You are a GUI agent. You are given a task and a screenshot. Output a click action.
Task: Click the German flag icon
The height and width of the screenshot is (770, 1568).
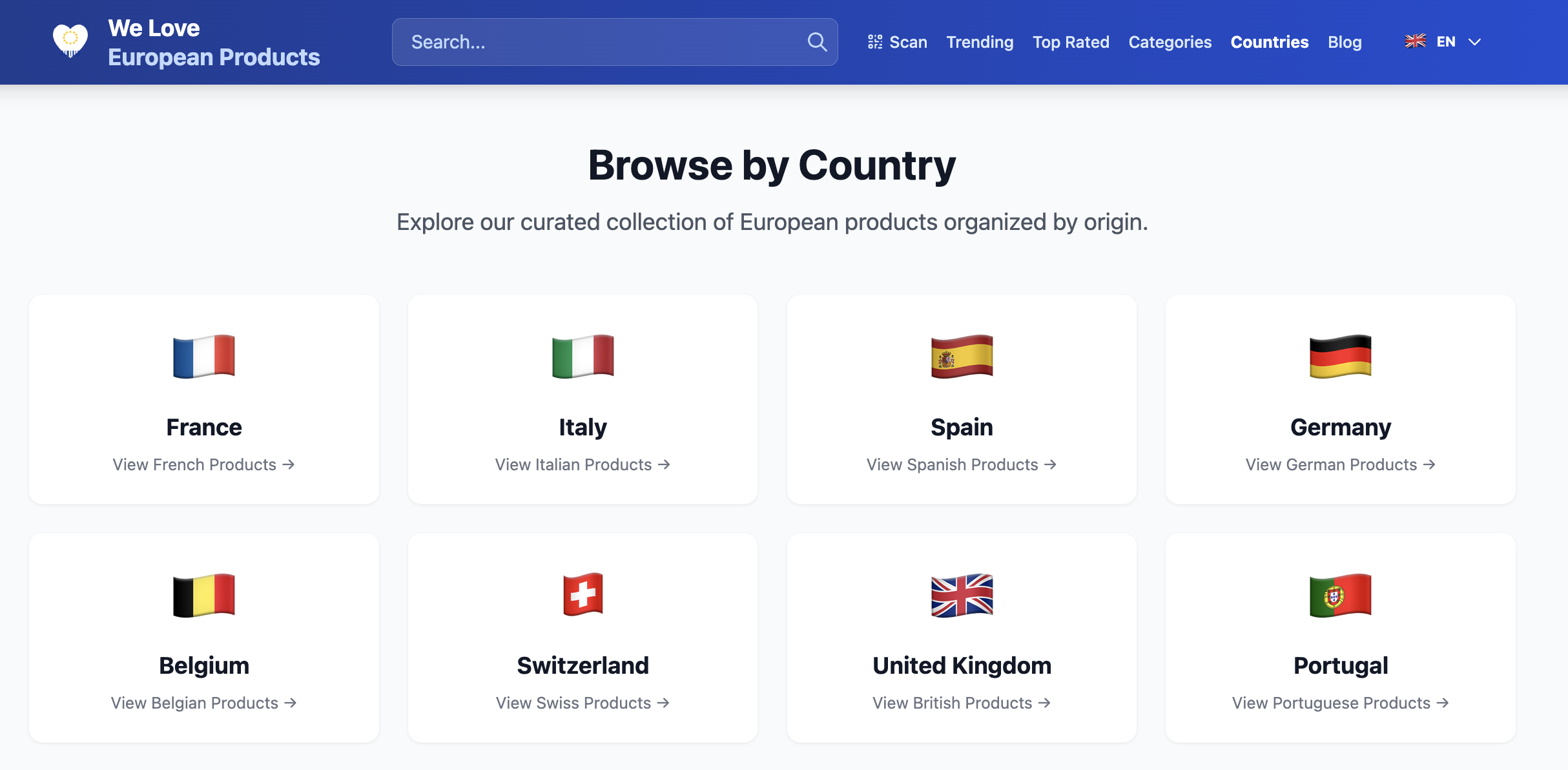coord(1340,356)
